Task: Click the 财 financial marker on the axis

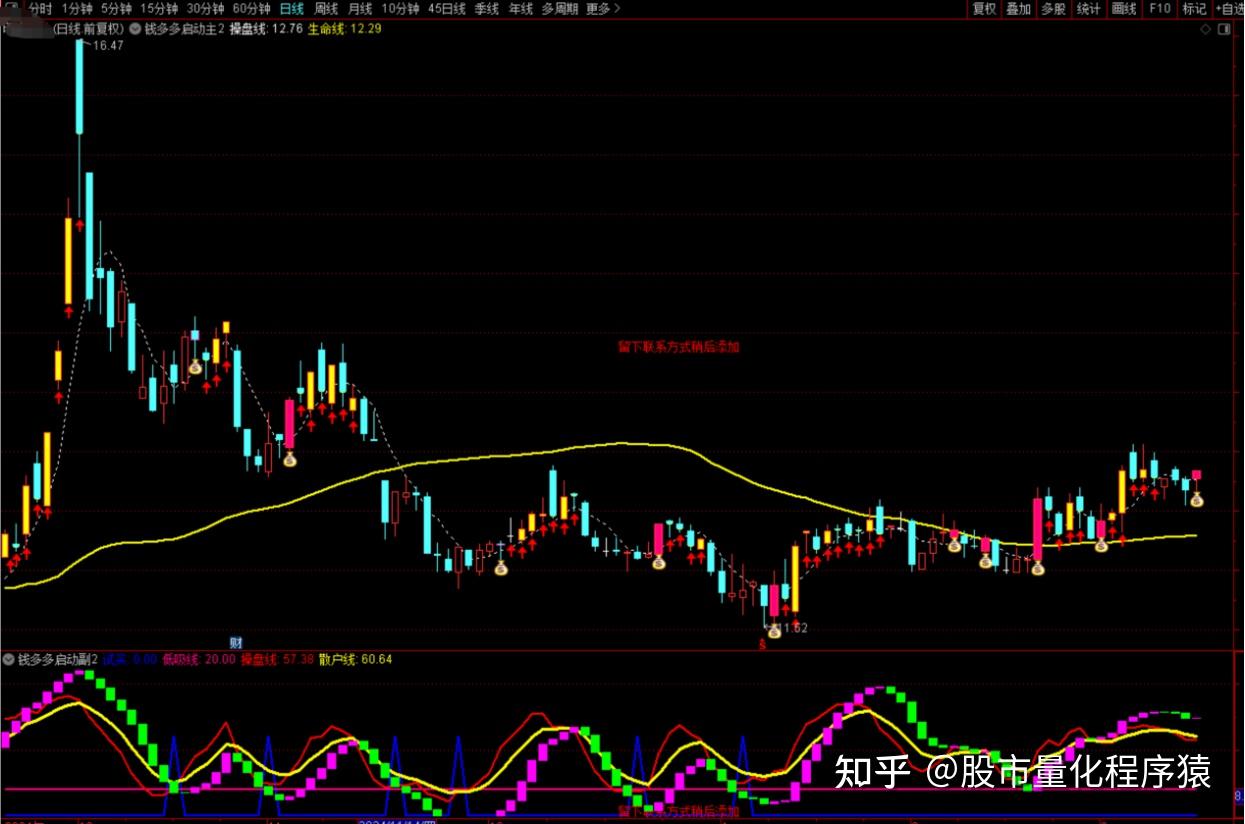Action: 236,642
